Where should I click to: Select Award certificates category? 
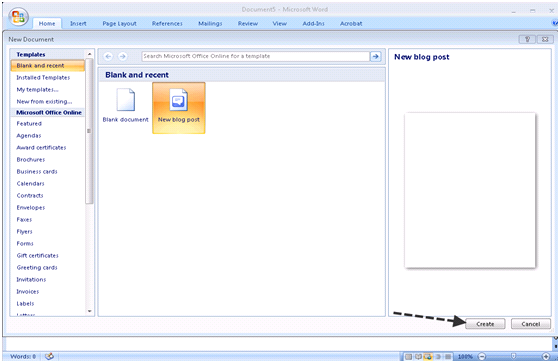tap(41, 148)
